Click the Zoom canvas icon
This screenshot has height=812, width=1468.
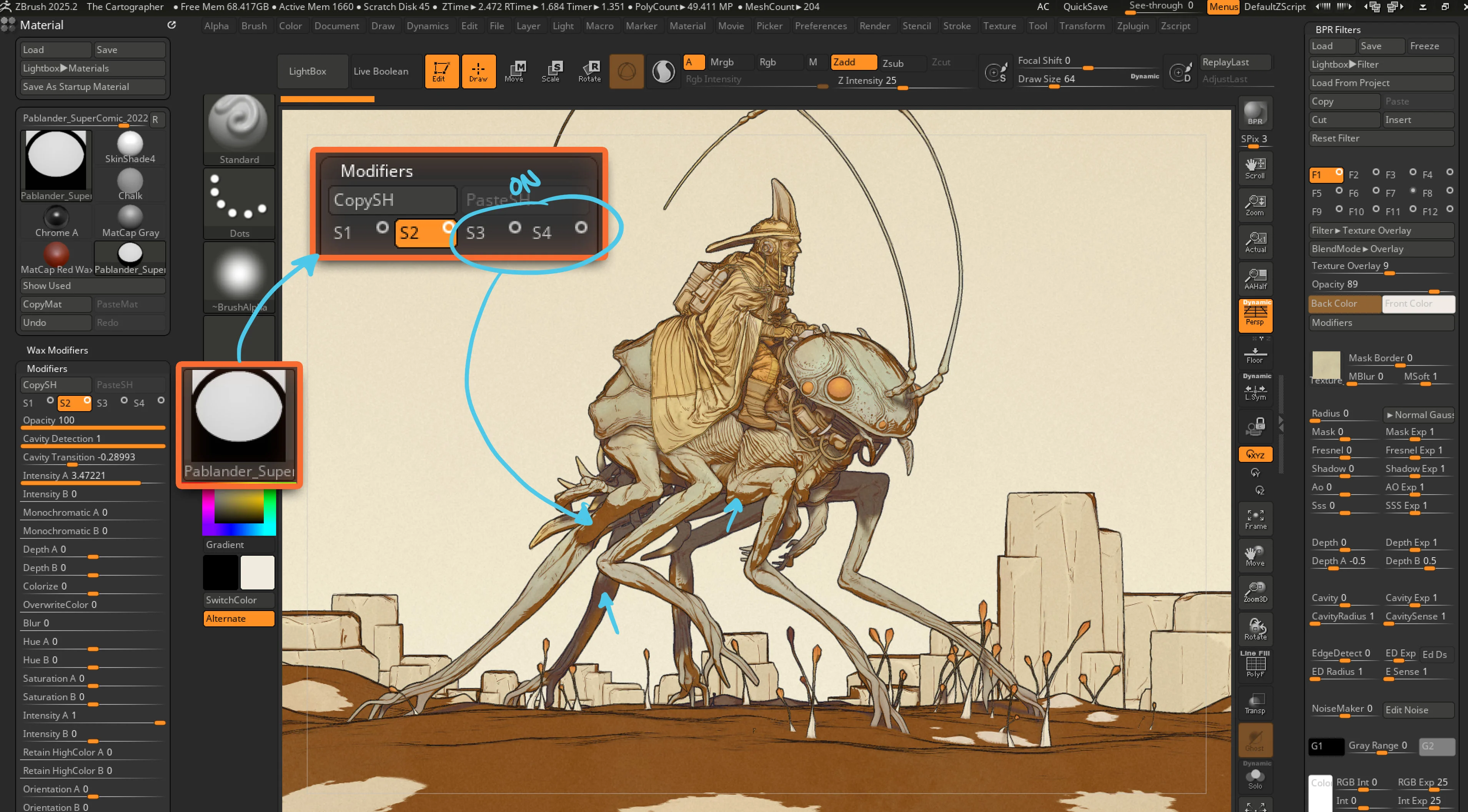click(x=1255, y=205)
